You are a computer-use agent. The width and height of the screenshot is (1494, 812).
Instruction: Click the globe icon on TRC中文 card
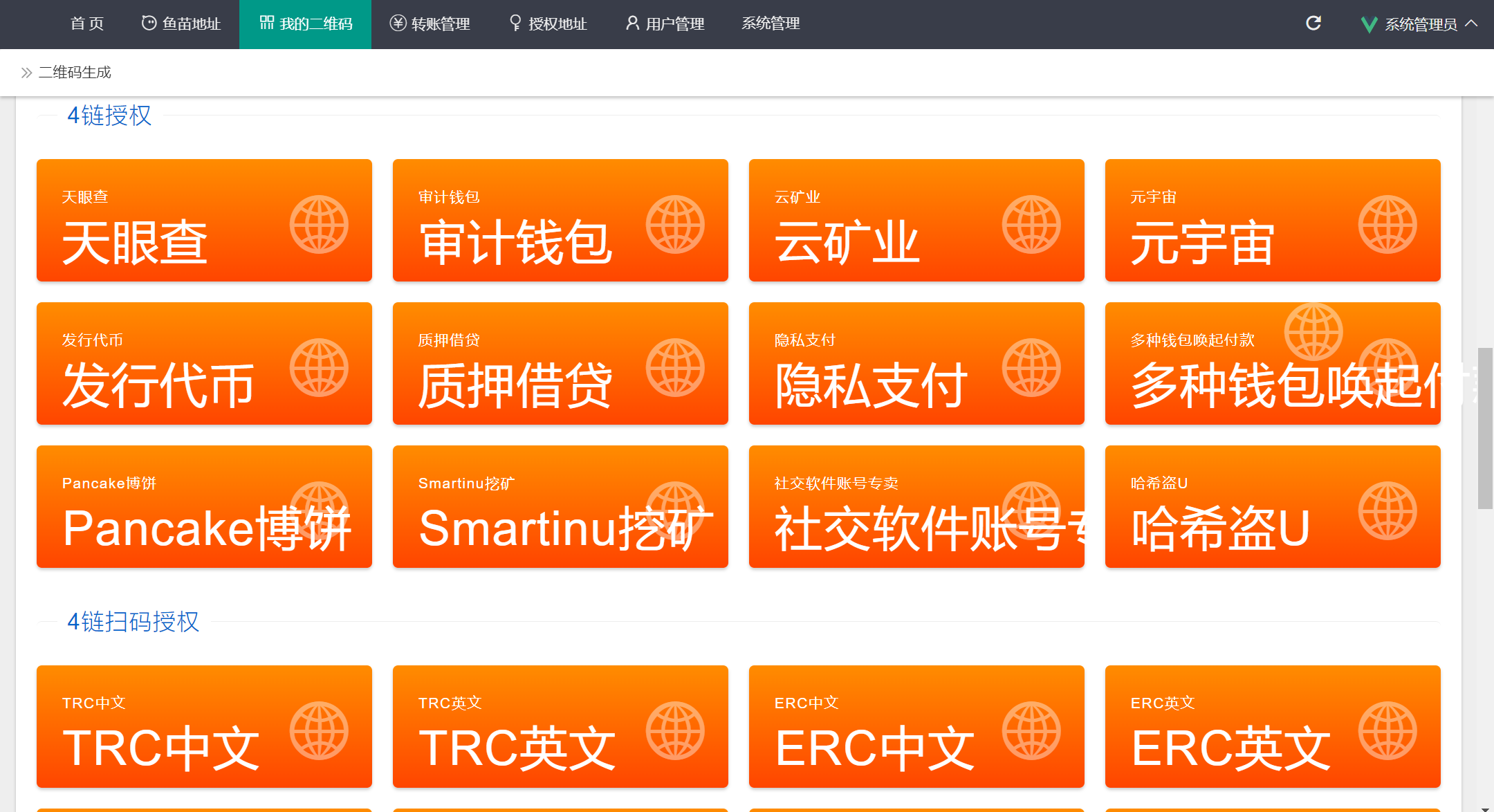pyautogui.click(x=319, y=731)
